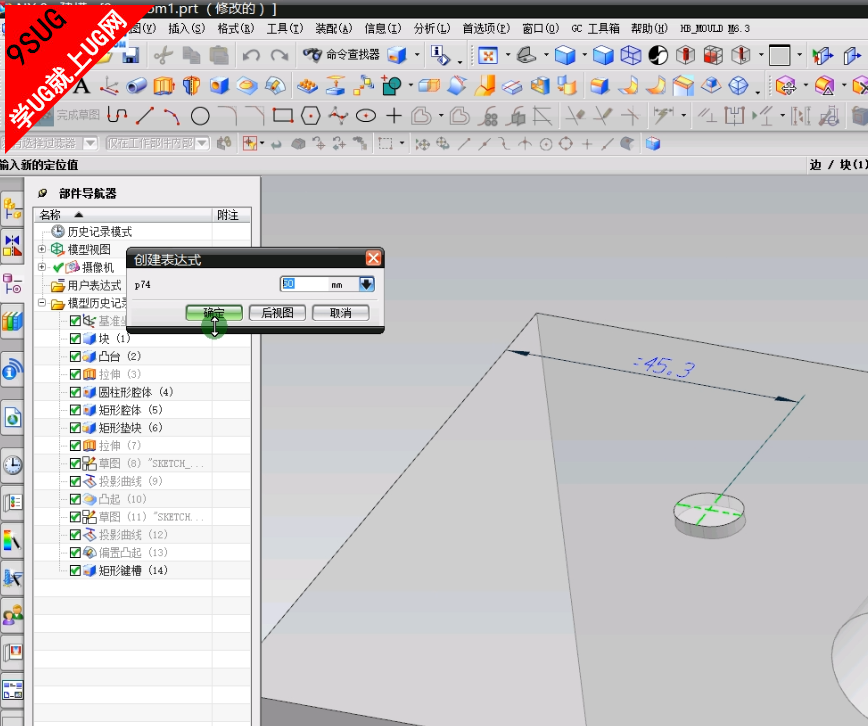Open the 插入(S) menu

187,29
